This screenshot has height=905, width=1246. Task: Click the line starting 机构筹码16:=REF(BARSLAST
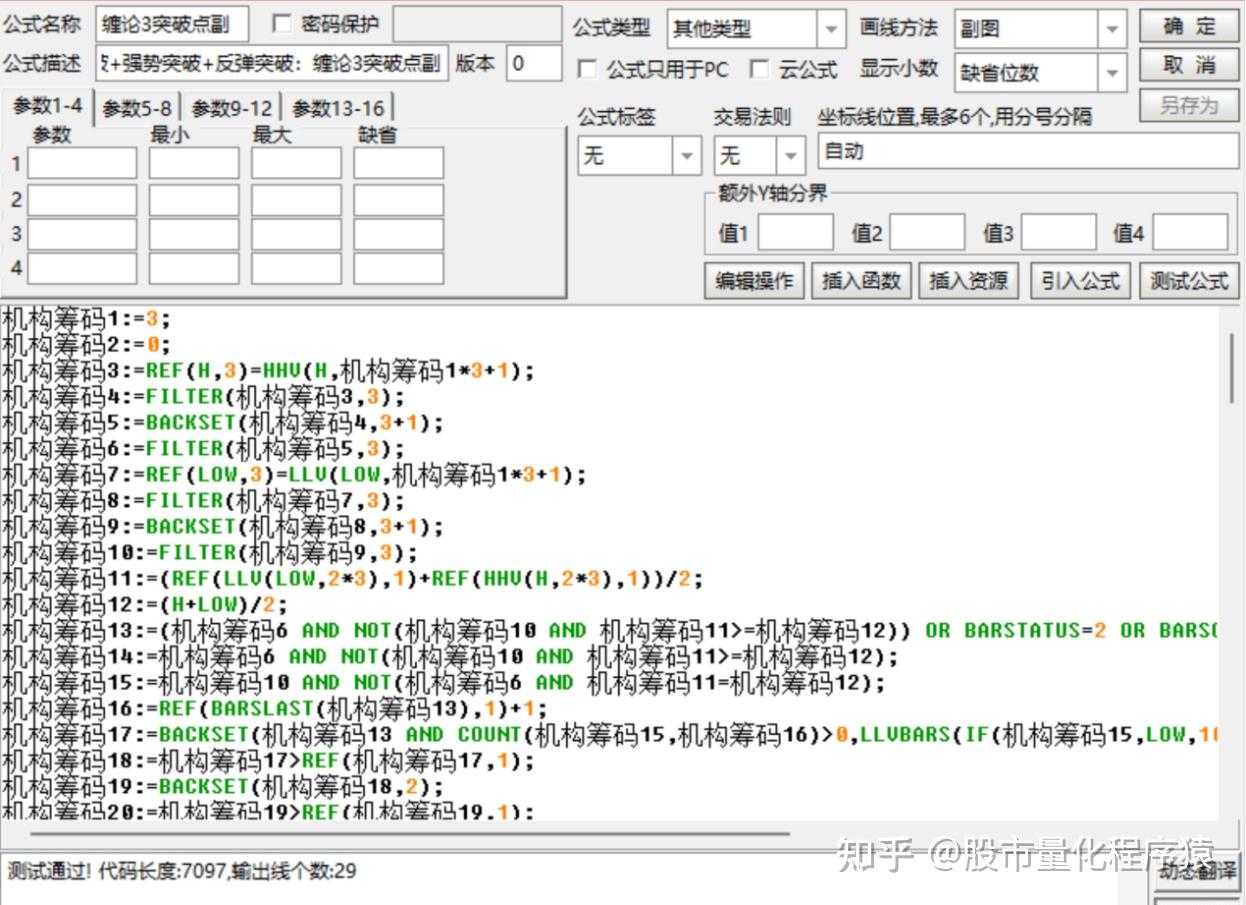click(x=274, y=709)
